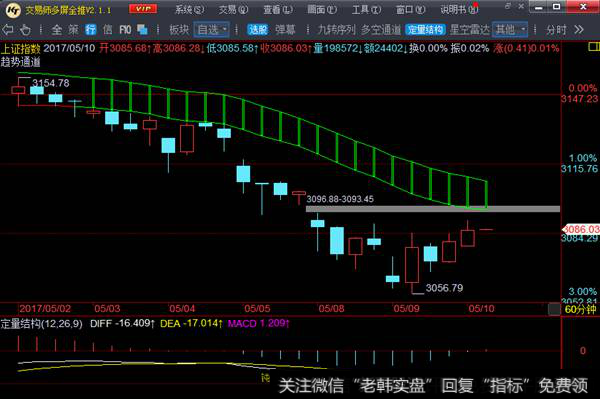Click the 上证指数 index name

tap(21, 49)
